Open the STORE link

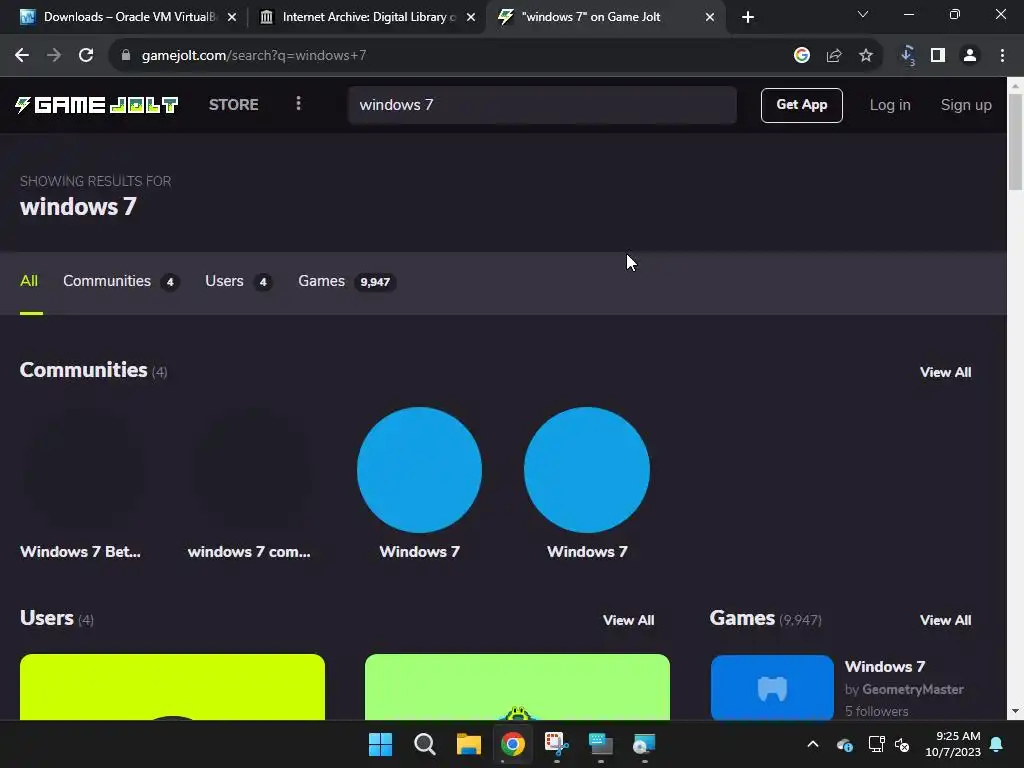pyautogui.click(x=233, y=104)
